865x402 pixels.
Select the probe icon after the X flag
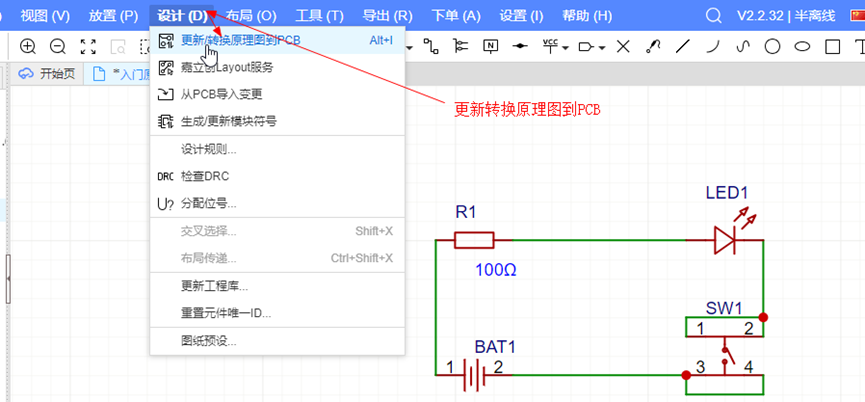[x=653, y=47]
